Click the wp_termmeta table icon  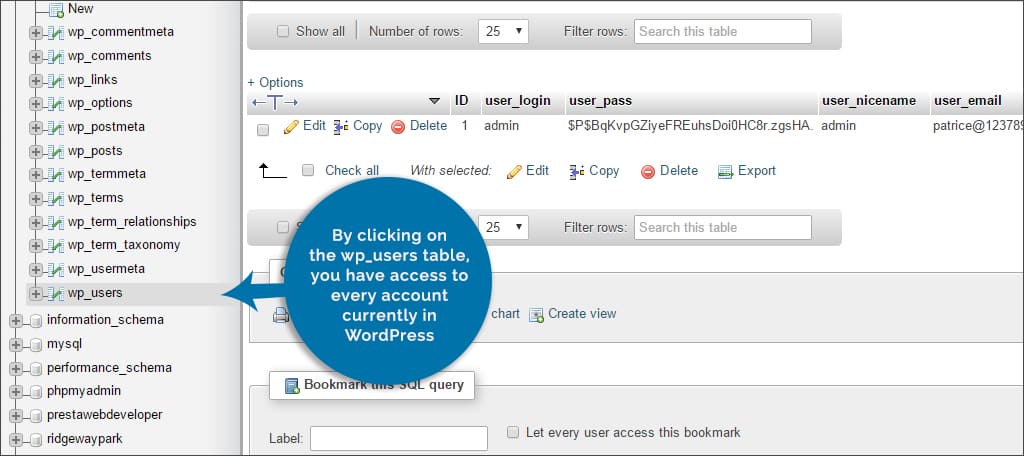(x=56, y=174)
